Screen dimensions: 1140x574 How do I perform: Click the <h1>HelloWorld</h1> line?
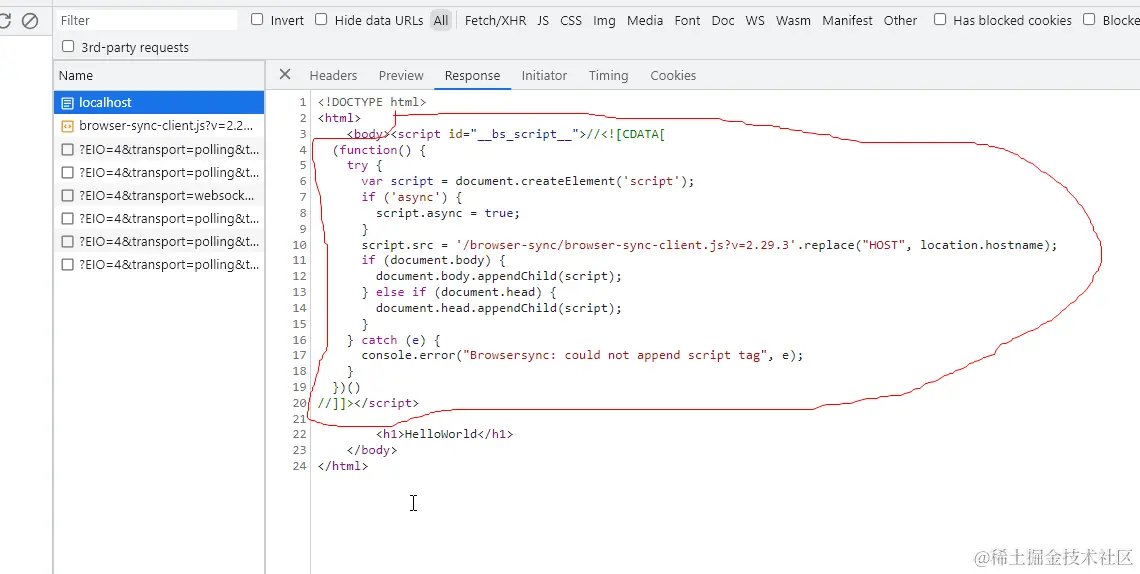pos(444,434)
